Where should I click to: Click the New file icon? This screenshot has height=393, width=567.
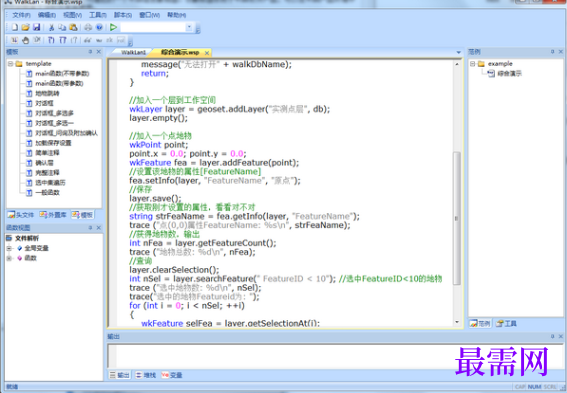click(x=14, y=27)
